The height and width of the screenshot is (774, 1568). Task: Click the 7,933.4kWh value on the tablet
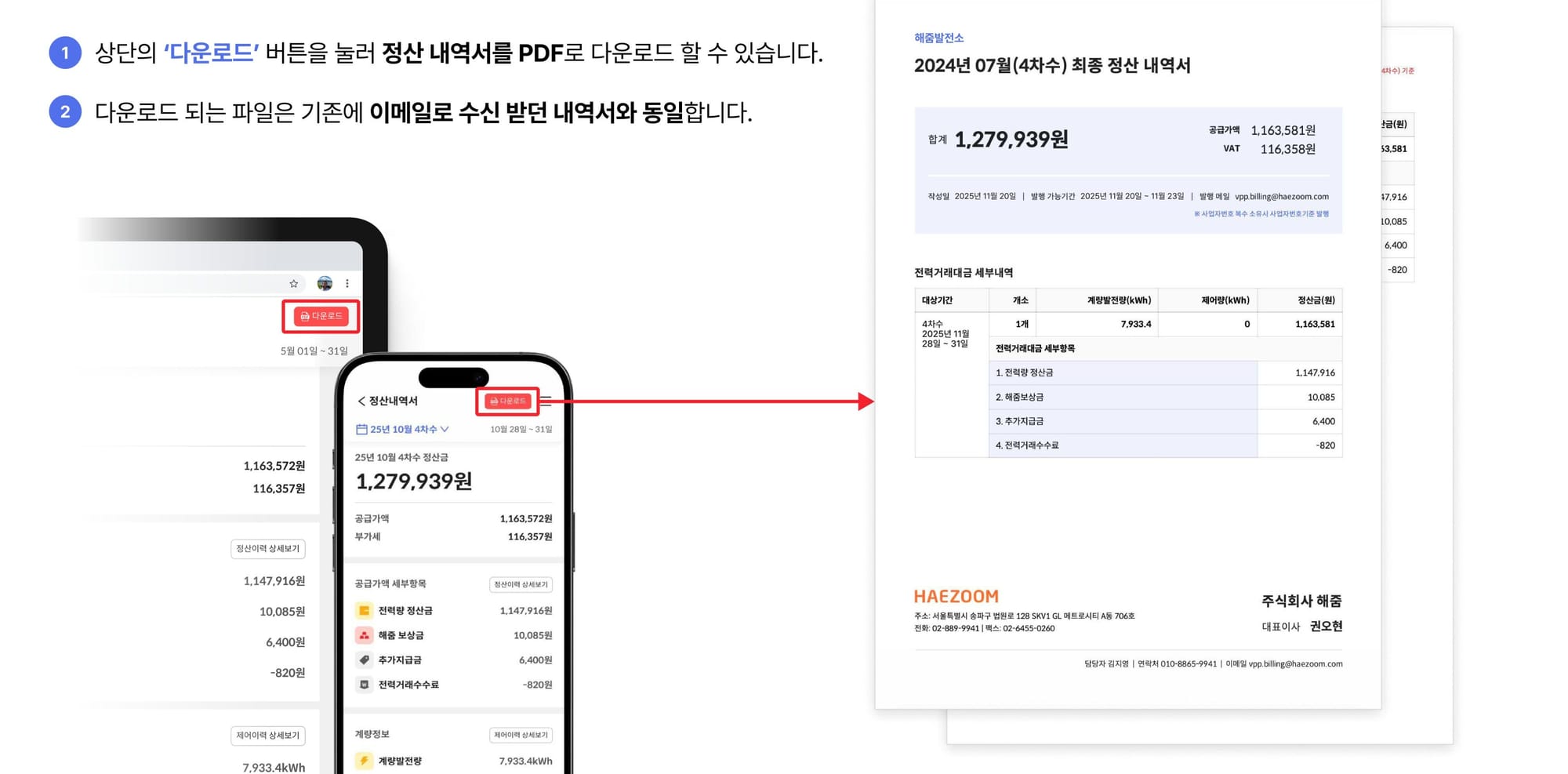click(274, 768)
